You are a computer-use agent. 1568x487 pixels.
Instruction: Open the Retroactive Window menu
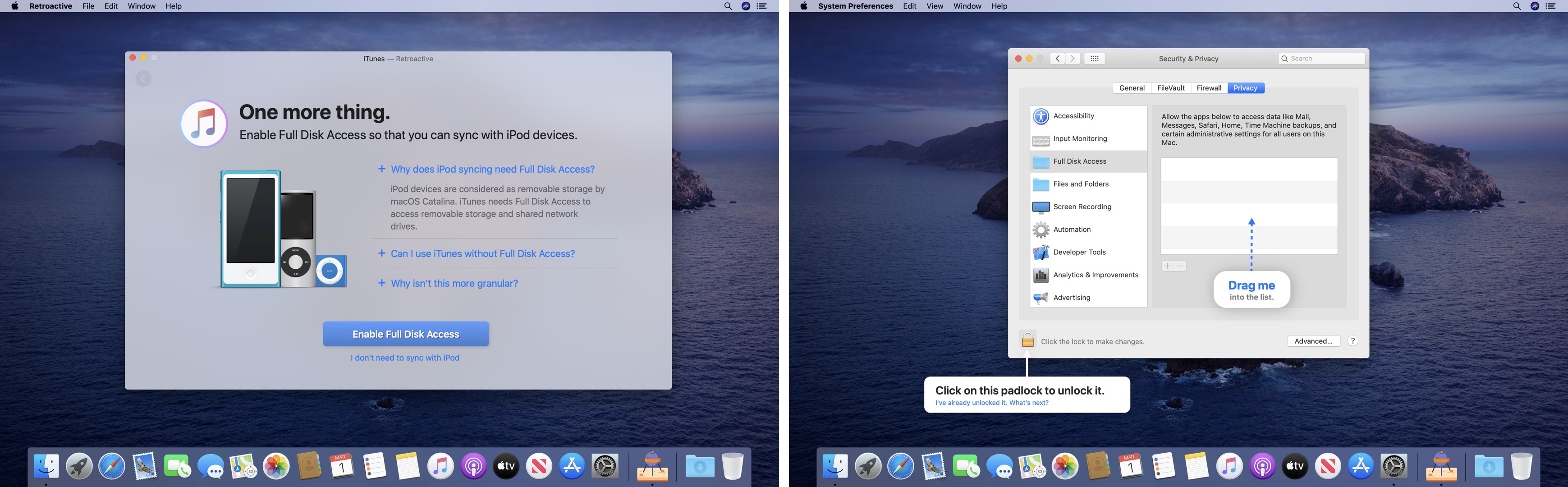click(141, 6)
